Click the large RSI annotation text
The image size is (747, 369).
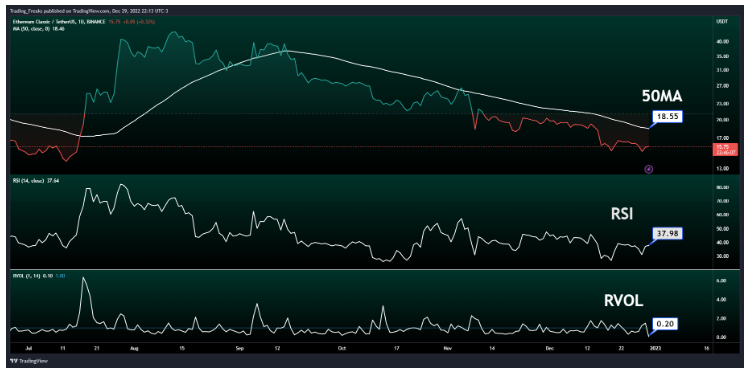[622, 215]
